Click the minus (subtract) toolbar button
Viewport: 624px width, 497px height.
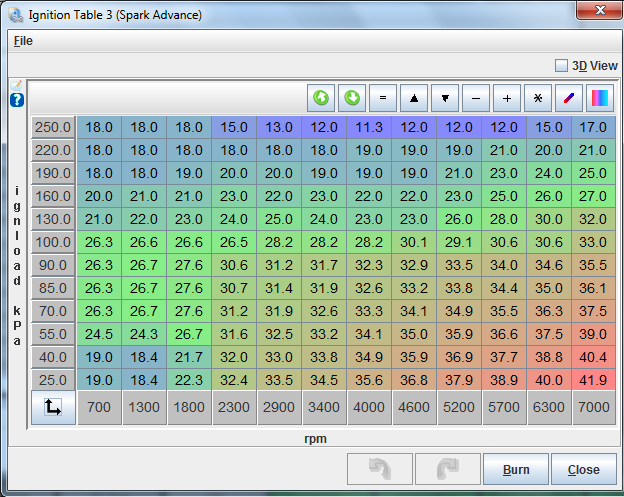(476, 98)
